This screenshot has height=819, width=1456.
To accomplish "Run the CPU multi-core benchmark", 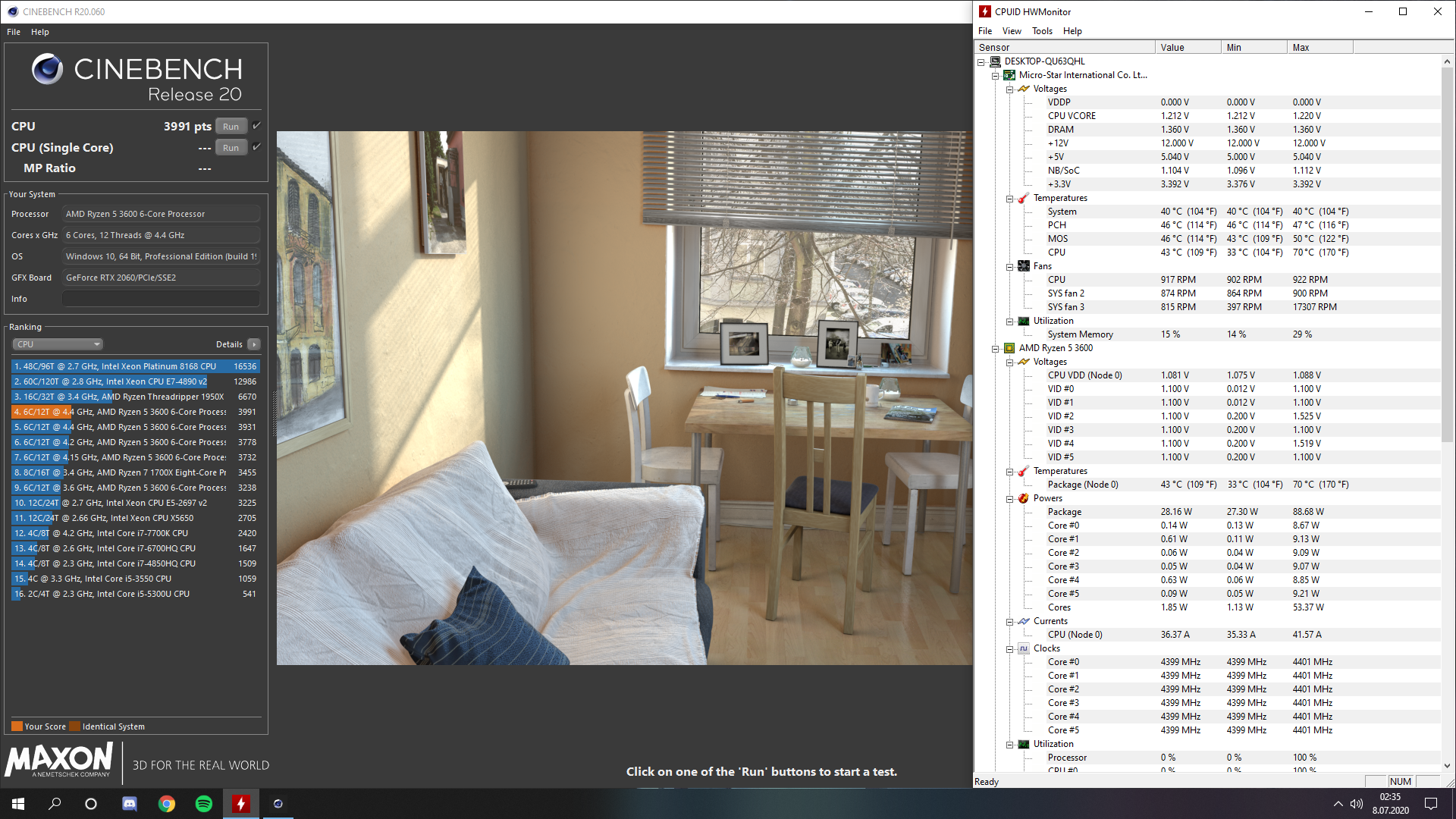I will coord(231,127).
